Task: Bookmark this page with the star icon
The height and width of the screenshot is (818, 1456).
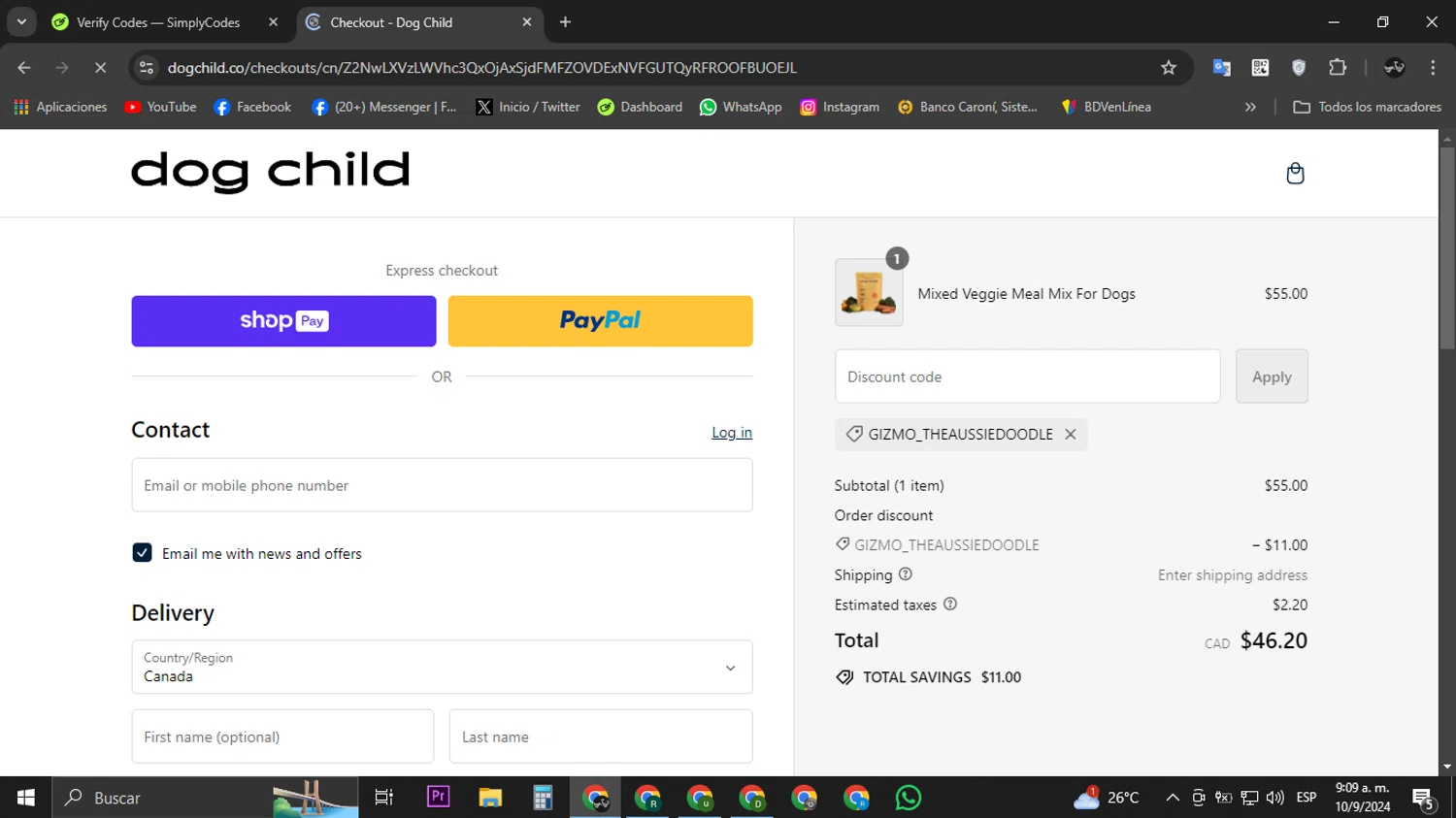Action: click(x=1169, y=67)
